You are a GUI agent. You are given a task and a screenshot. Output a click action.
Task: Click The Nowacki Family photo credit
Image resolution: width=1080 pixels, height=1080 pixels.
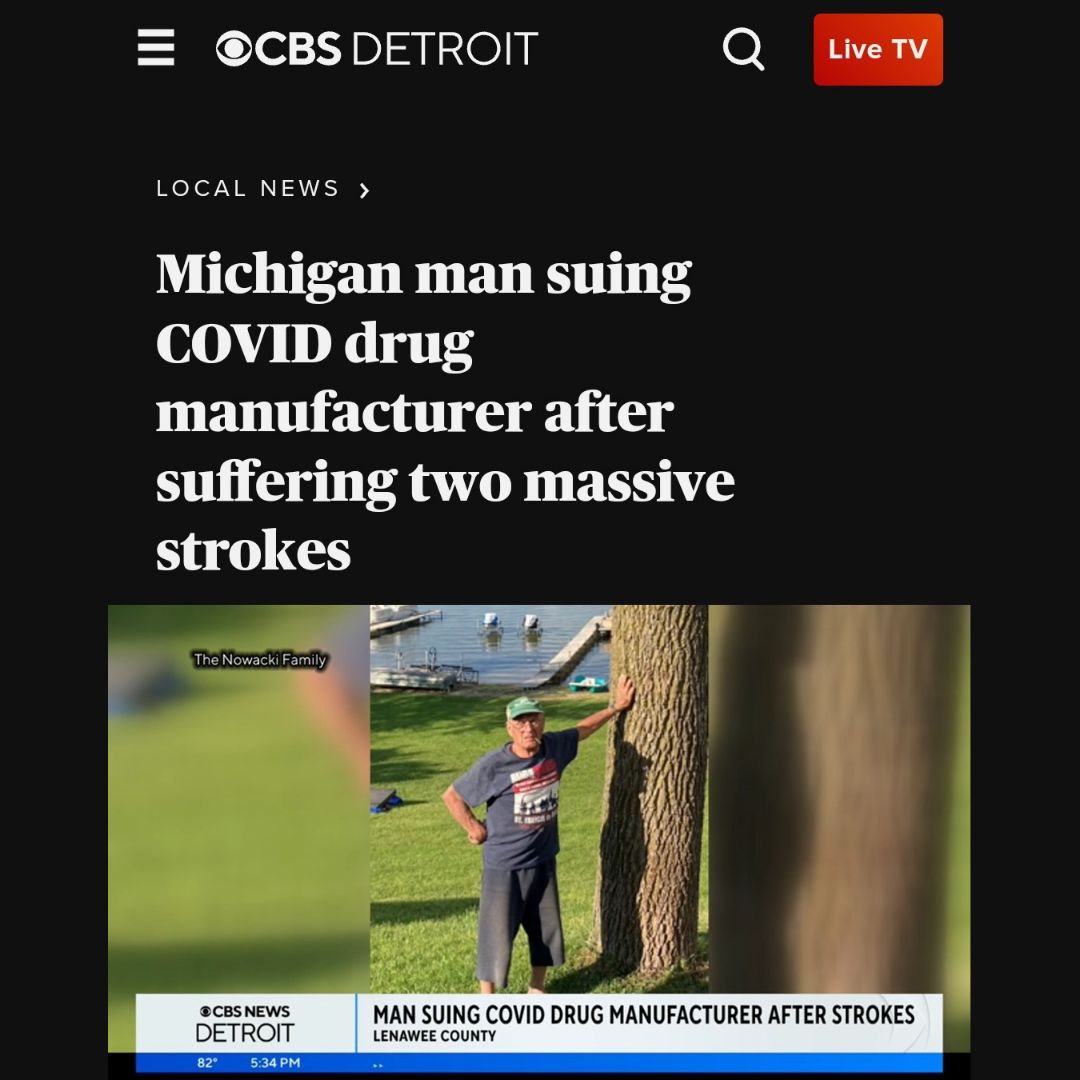coord(260,659)
